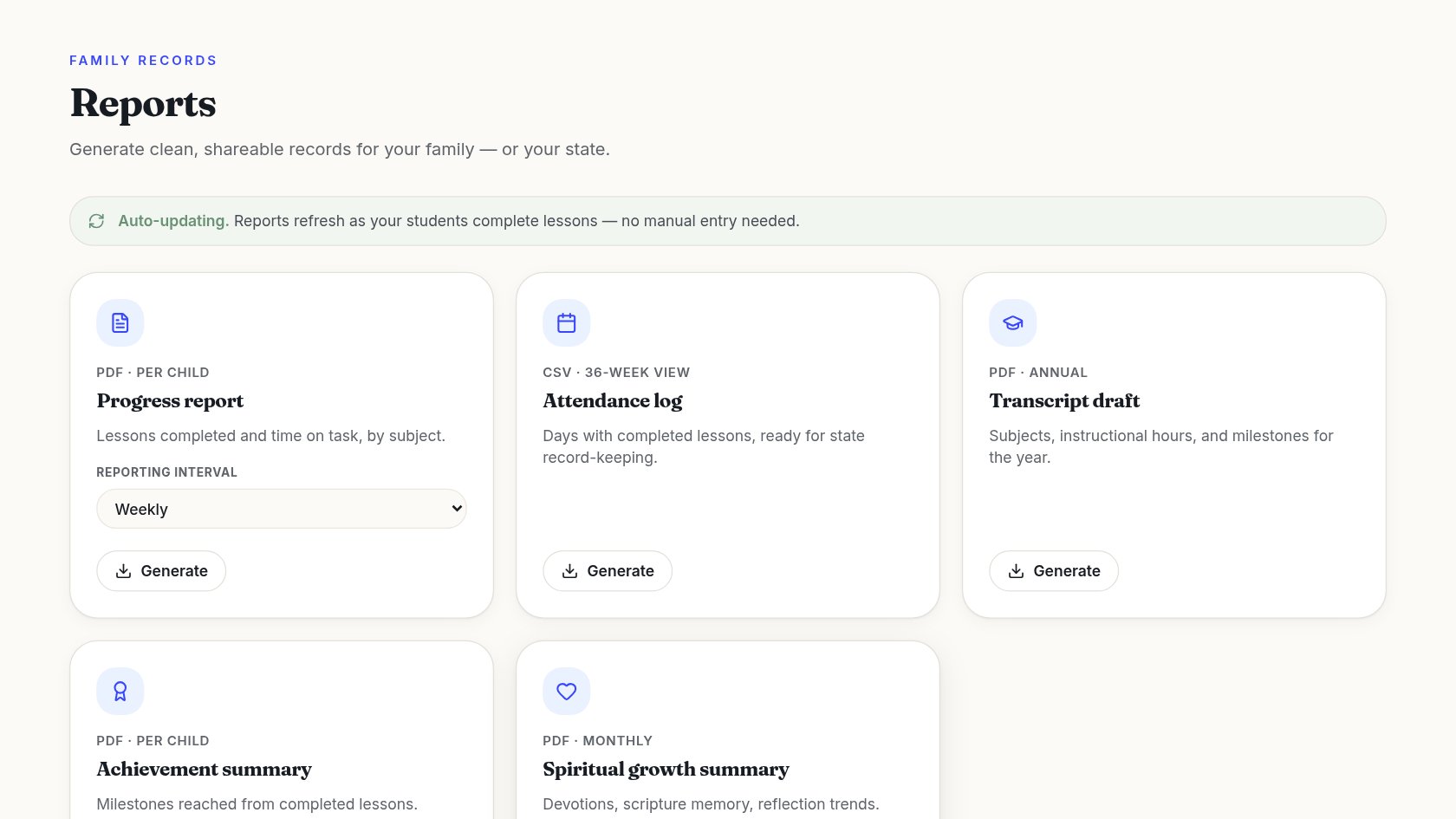This screenshot has height=819, width=1456.
Task: Click the 'PDF · MONTHLY' label
Action: pyautogui.click(x=598, y=741)
